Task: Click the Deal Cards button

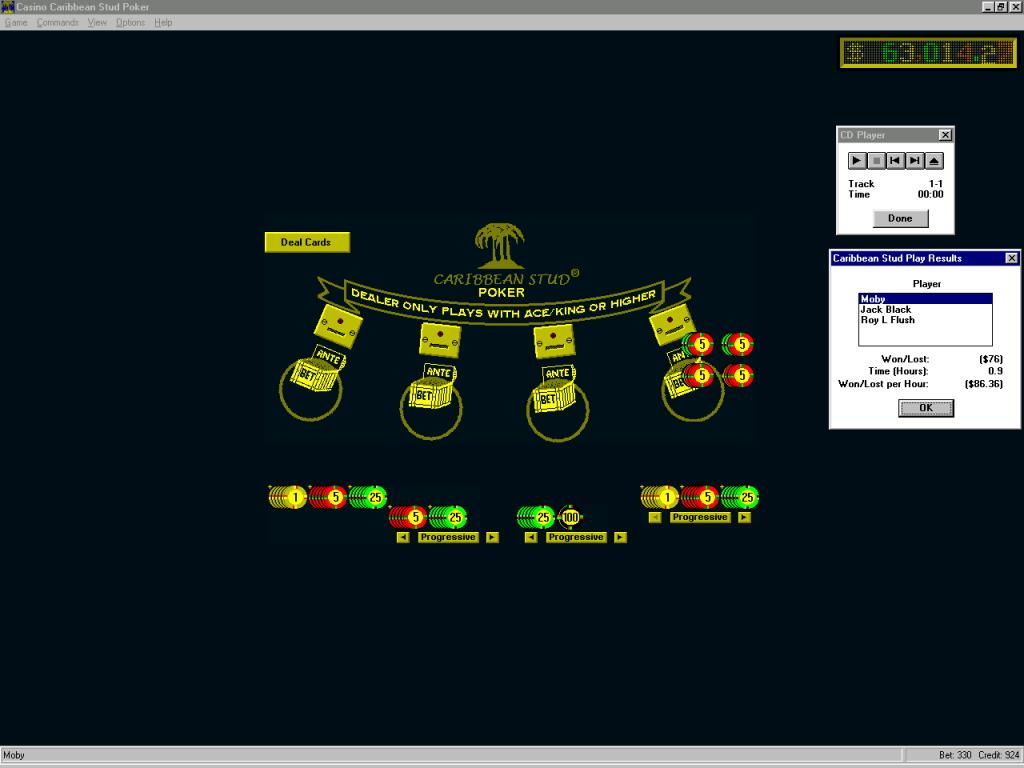Action: coord(307,242)
